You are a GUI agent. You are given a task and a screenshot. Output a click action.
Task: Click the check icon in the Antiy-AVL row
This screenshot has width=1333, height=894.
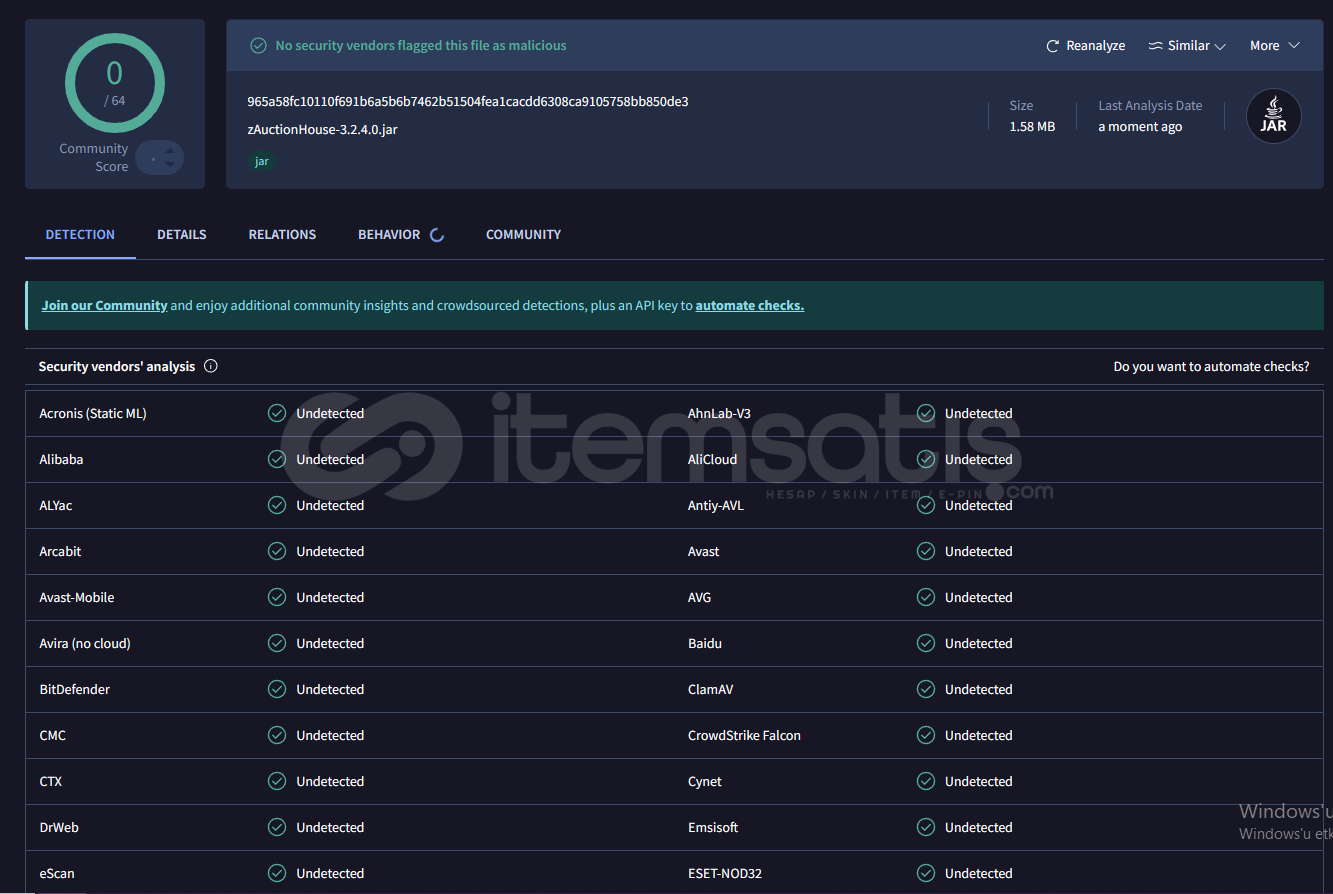[x=926, y=505]
